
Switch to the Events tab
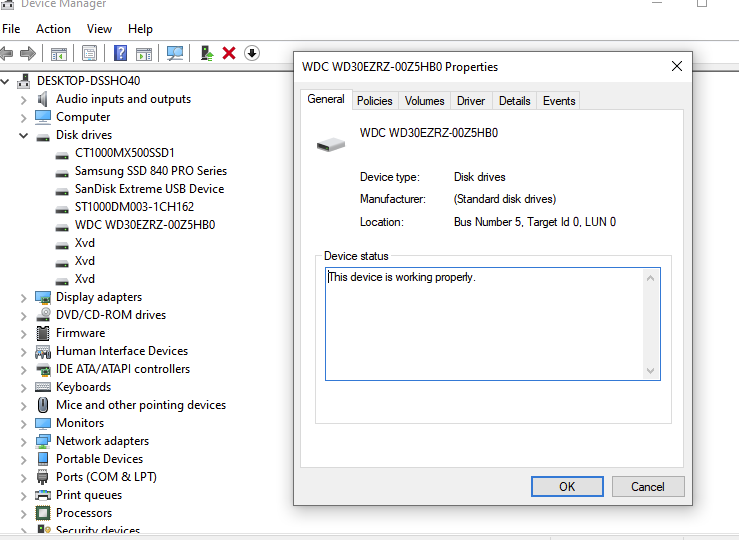pos(559,101)
